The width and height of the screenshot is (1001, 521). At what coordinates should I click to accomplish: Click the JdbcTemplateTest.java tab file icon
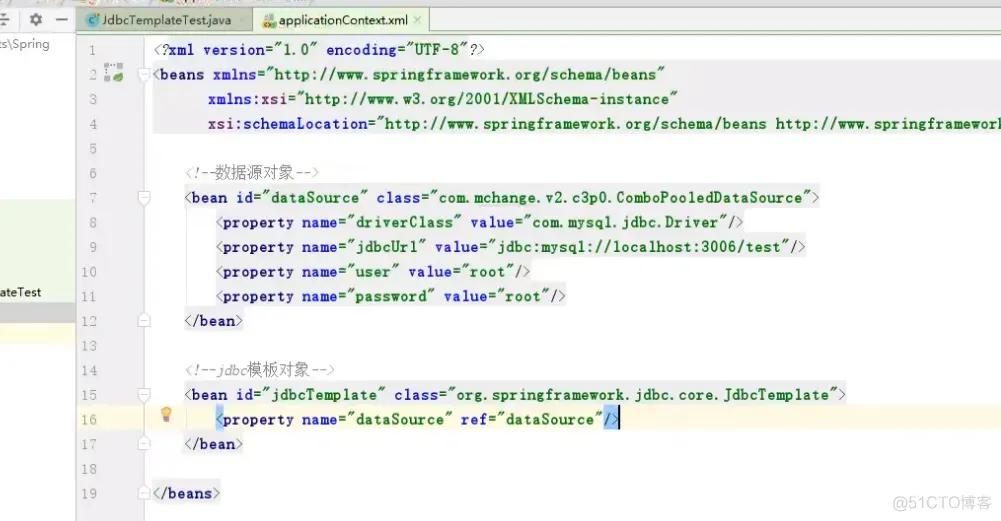[x=93, y=20]
